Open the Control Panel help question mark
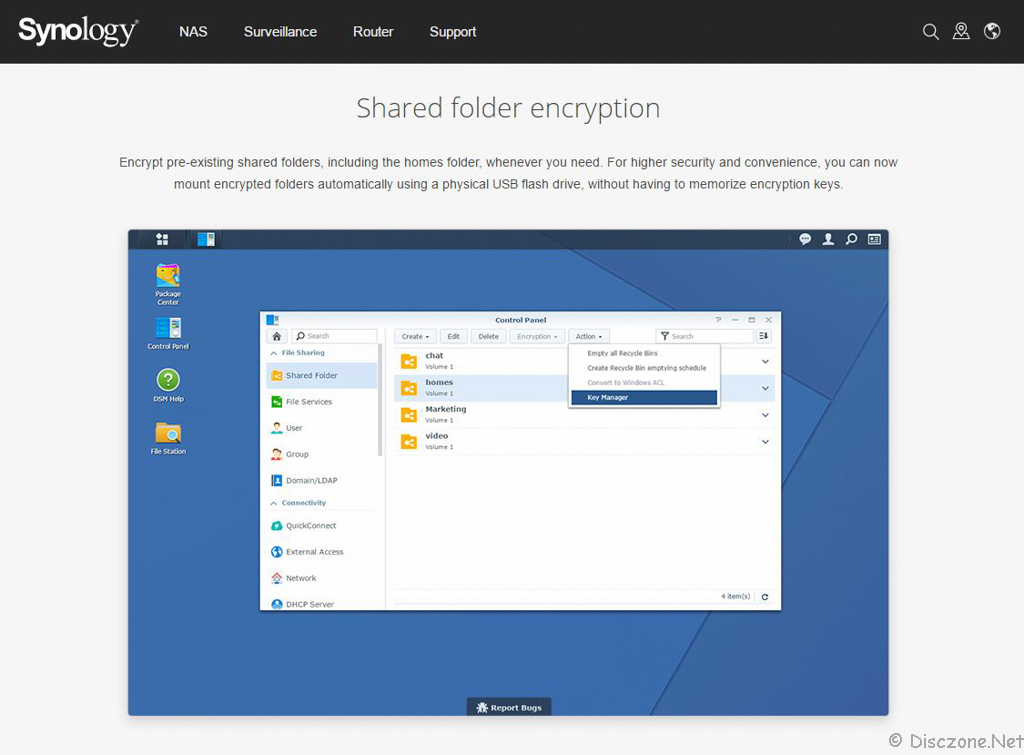 [718, 320]
